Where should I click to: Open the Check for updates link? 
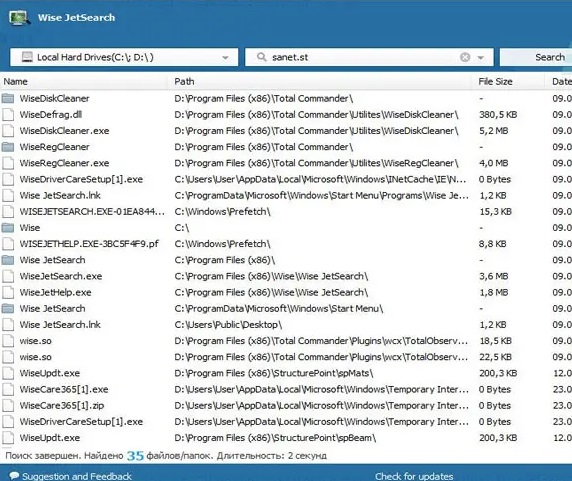(x=414, y=476)
